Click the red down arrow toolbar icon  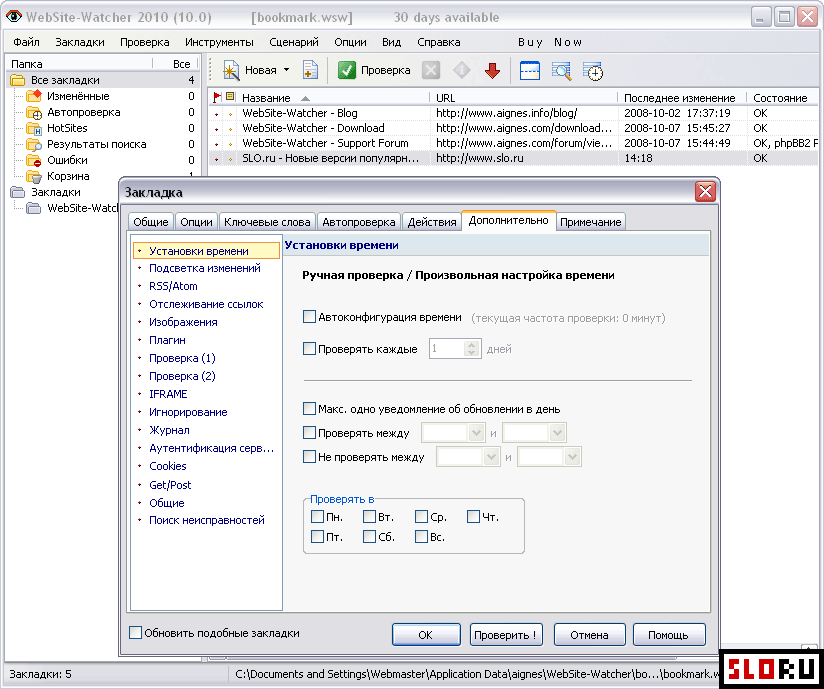[492, 71]
